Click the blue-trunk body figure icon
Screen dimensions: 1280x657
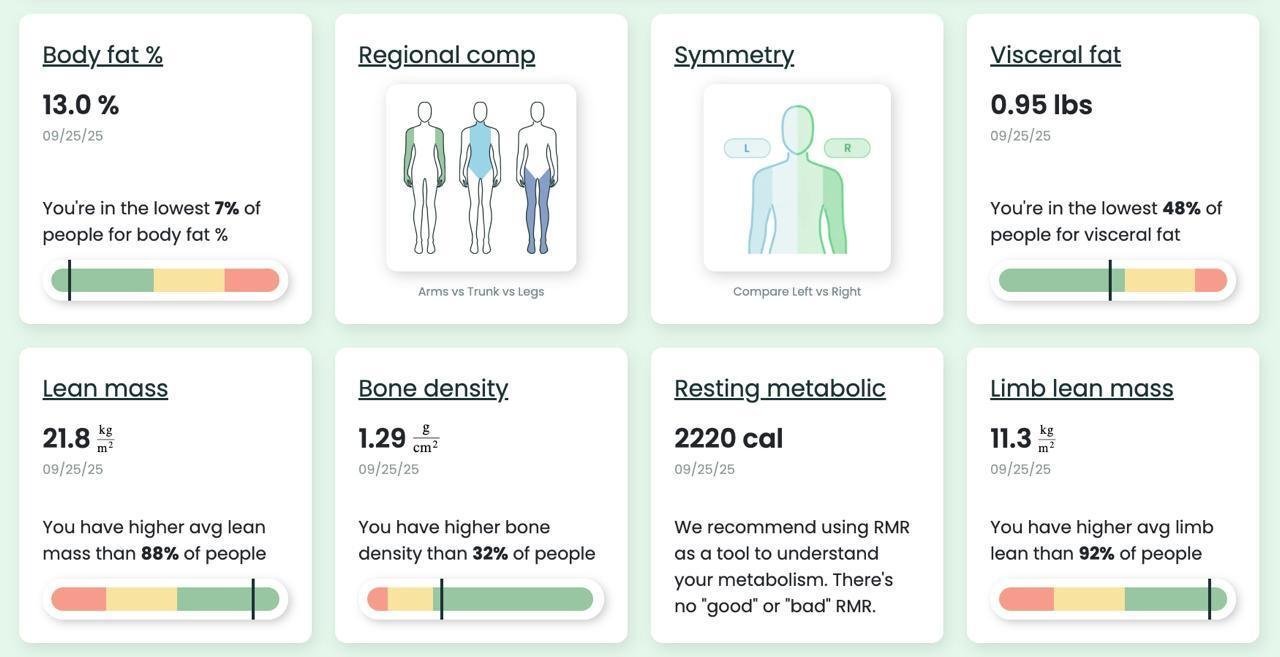[480, 178]
